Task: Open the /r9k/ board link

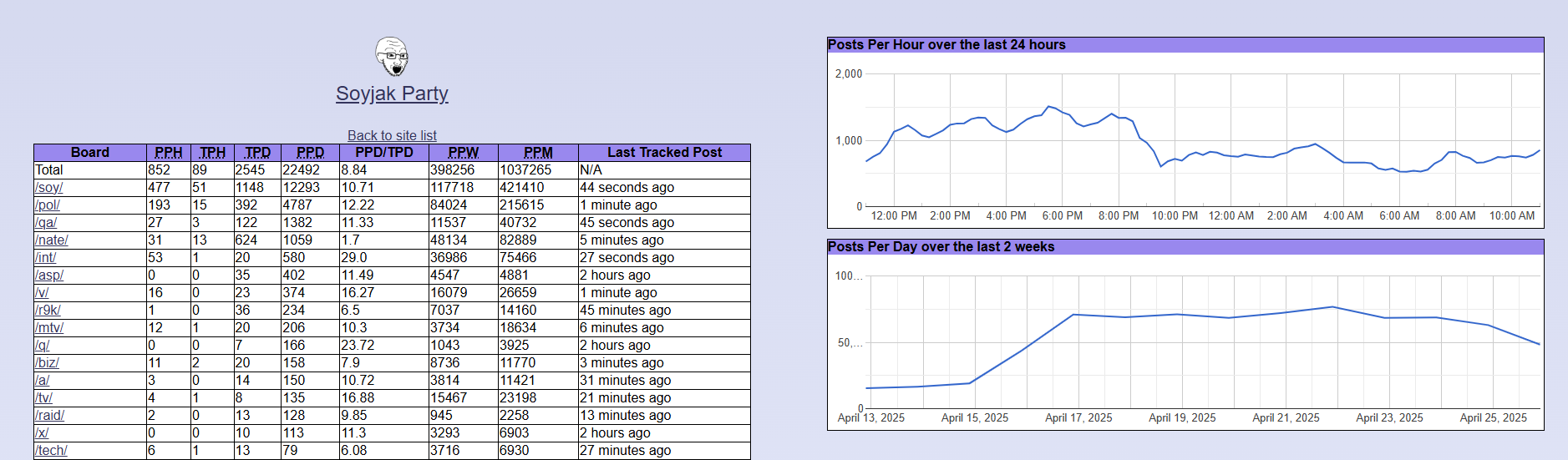Action: (48, 311)
